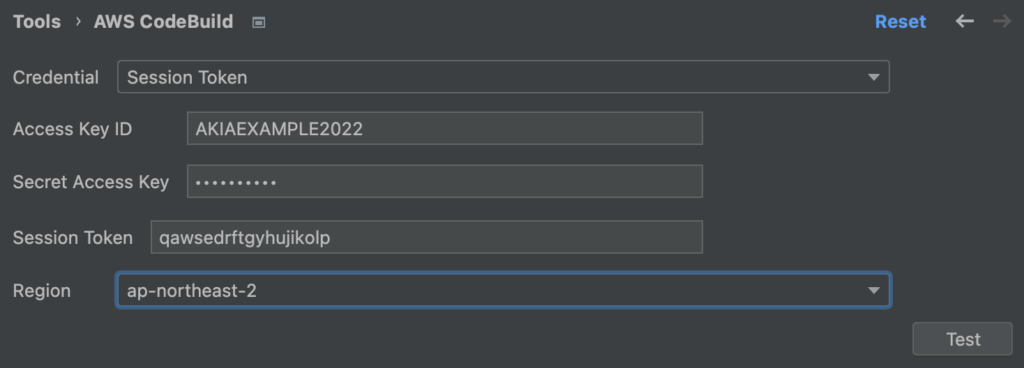Image resolution: width=1024 pixels, height=368 pixels.
Task: Open the Region combo box showing ap-northeast-2
Action: pos(503,290)
